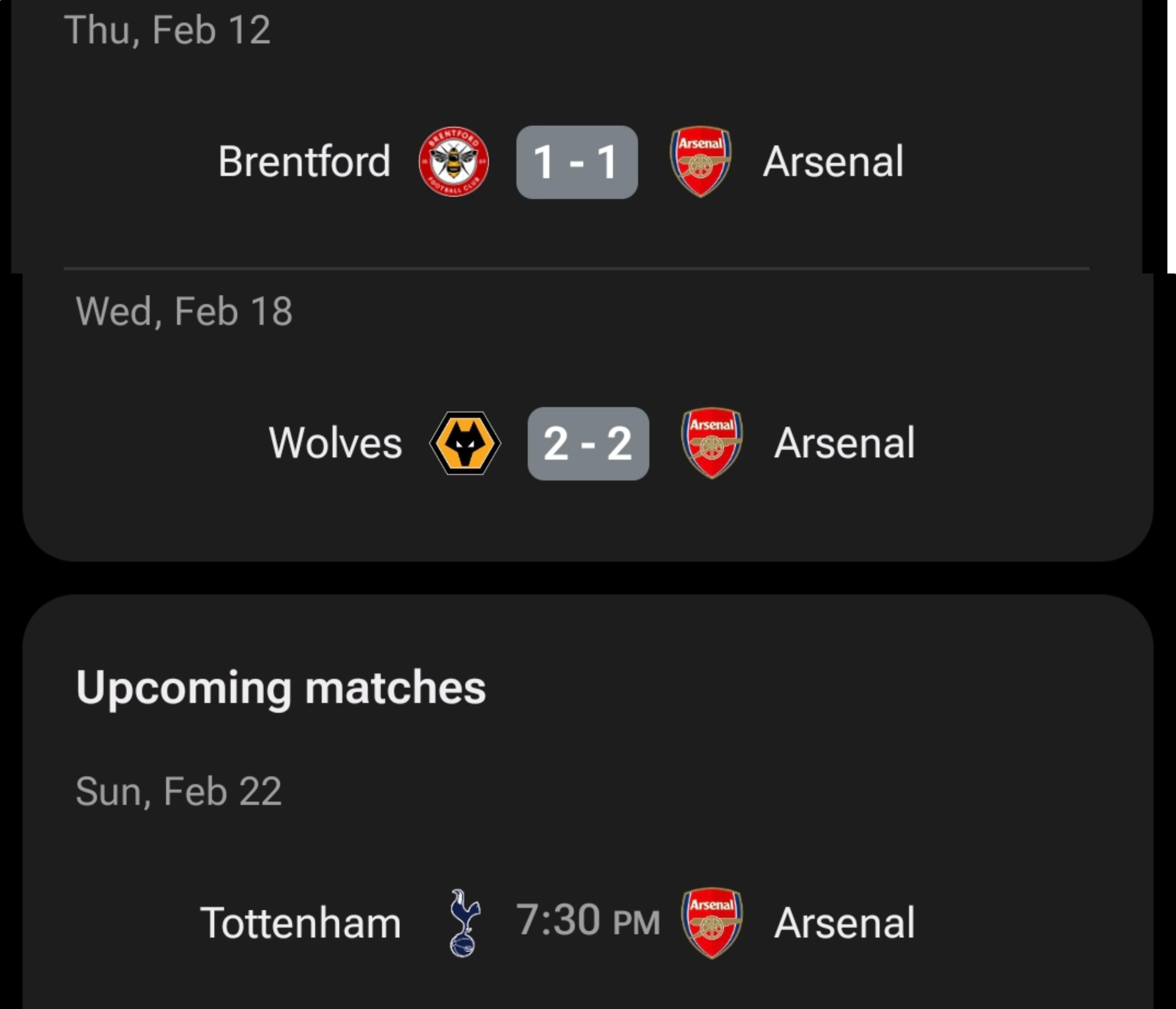
Task: Open the 1 - 1 score box
Action: 577,162
